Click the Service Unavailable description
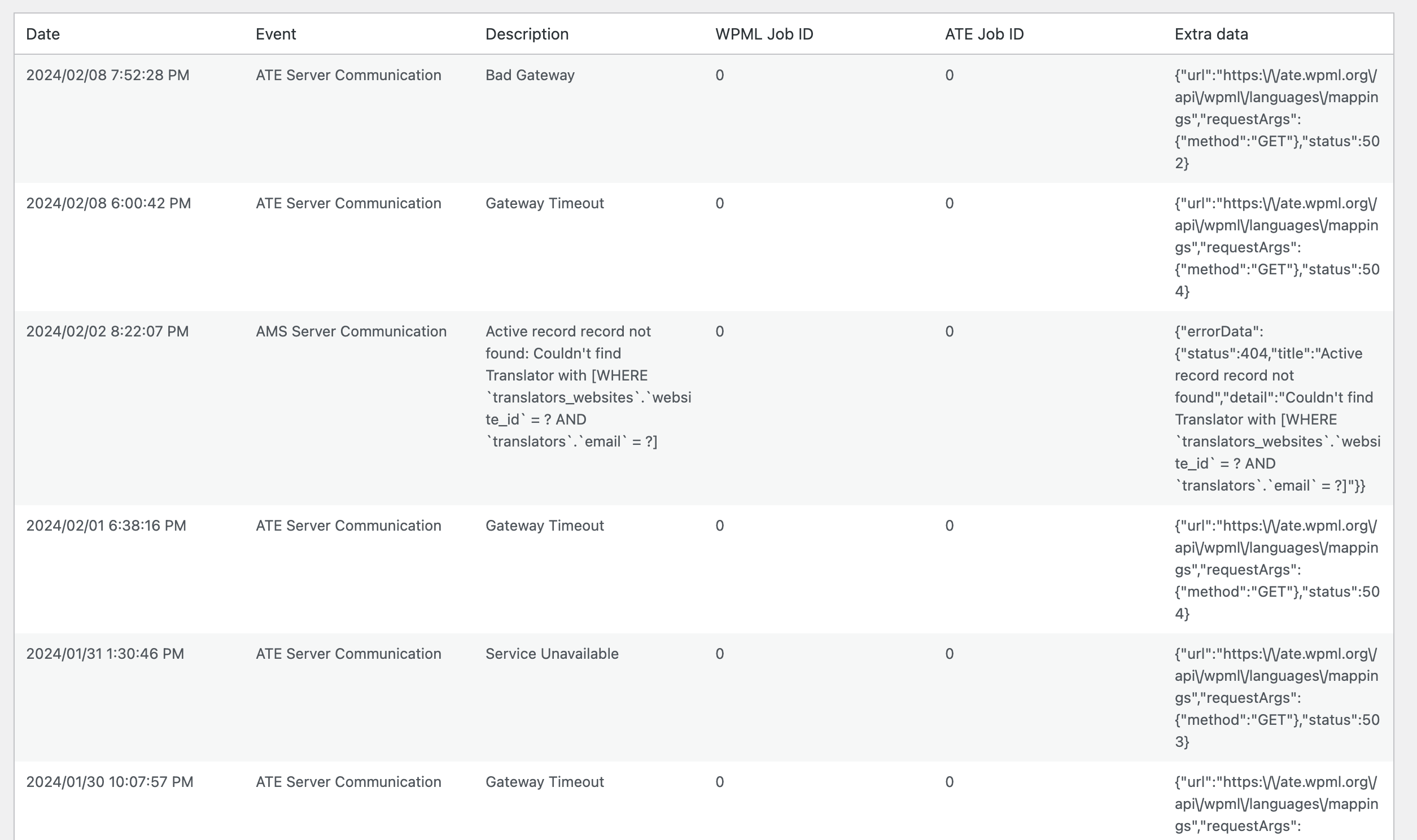 tap(552, 654)
